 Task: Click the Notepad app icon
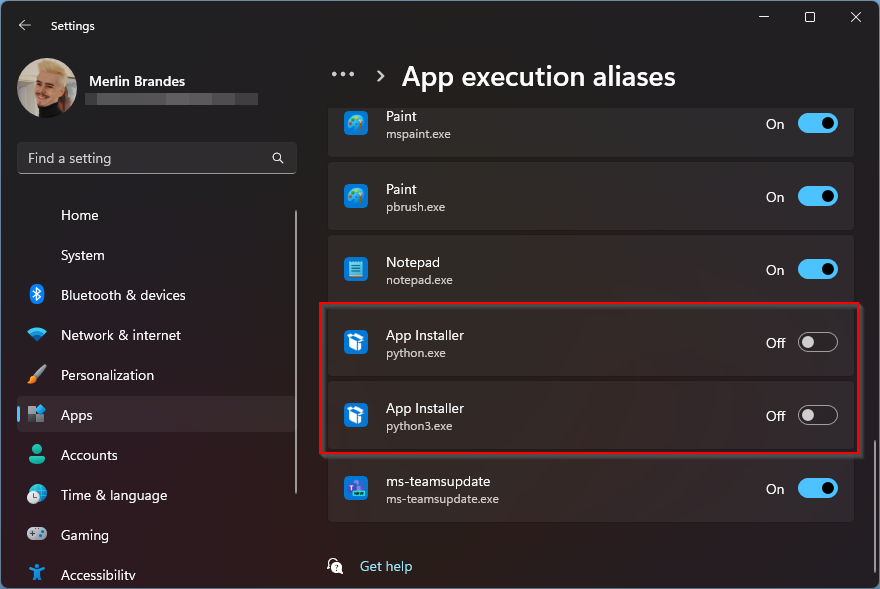[x=356, y=270]
